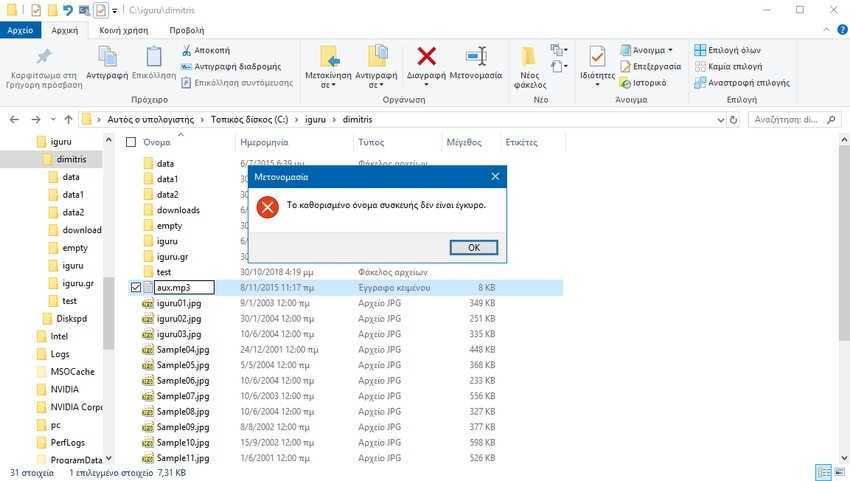Open the Άνοιγμα dropdown arrow
Image resolution: width=850 pixels, height=481 pixels.
[x=670, y=50]
